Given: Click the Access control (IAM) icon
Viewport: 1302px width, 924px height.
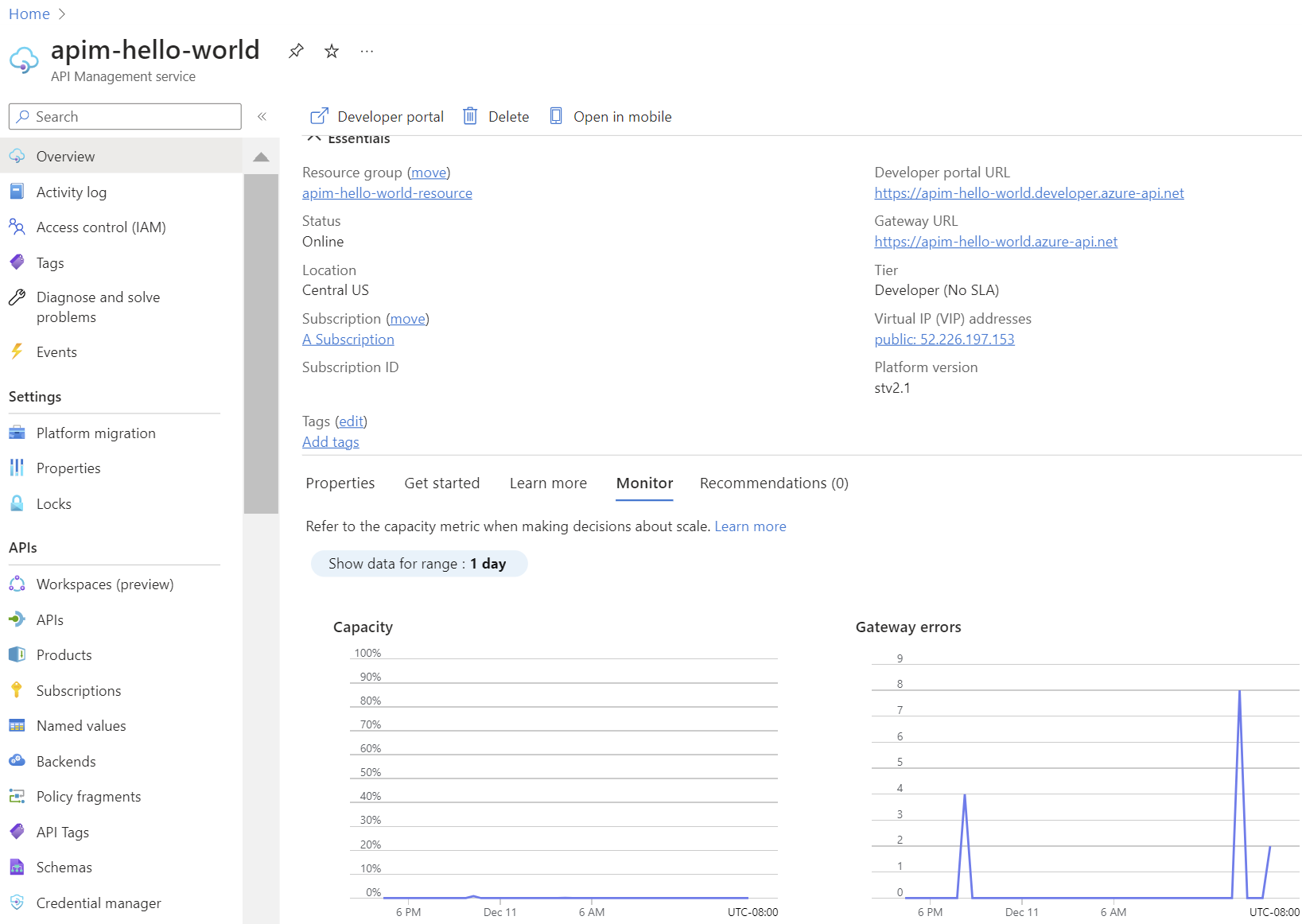Looking at the screenshot, I should 17,227.
